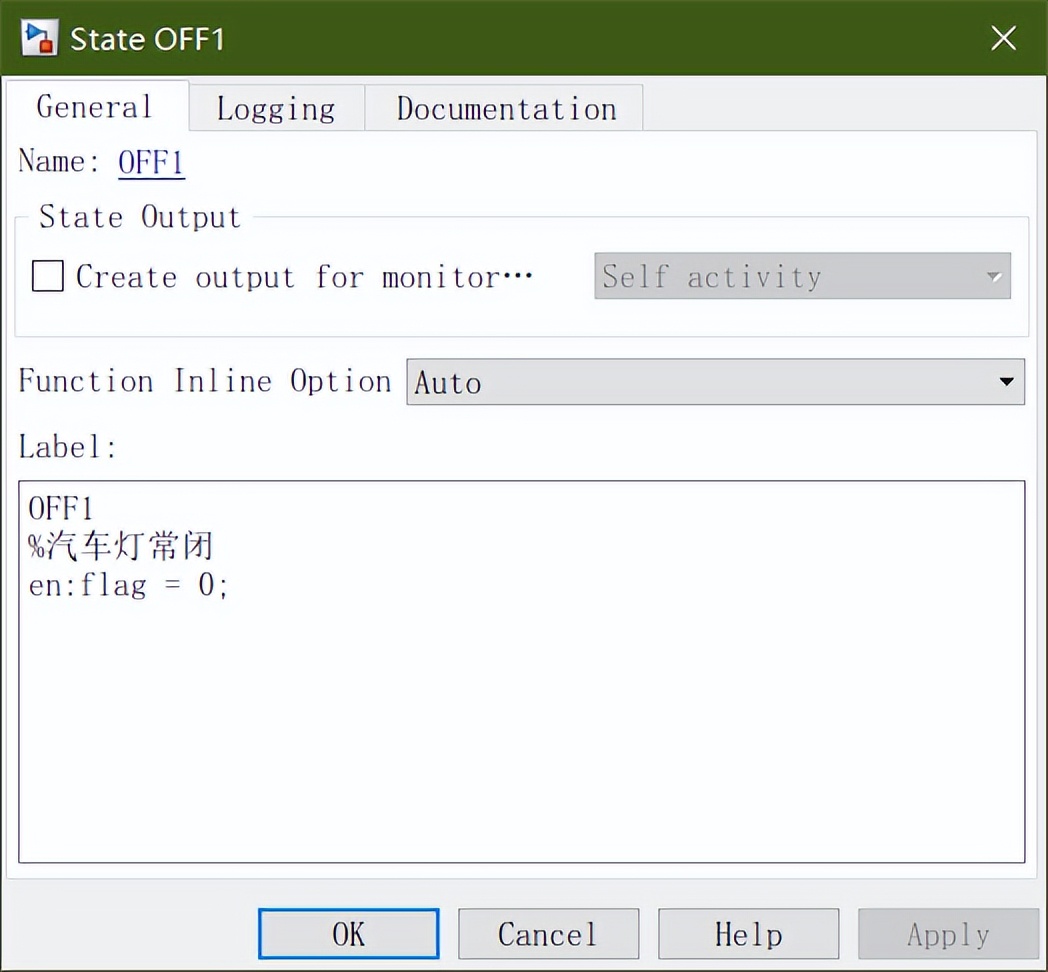The image size is (1048, 972).
Task: Select the OFF1 text in label editor
Action: 61,508
